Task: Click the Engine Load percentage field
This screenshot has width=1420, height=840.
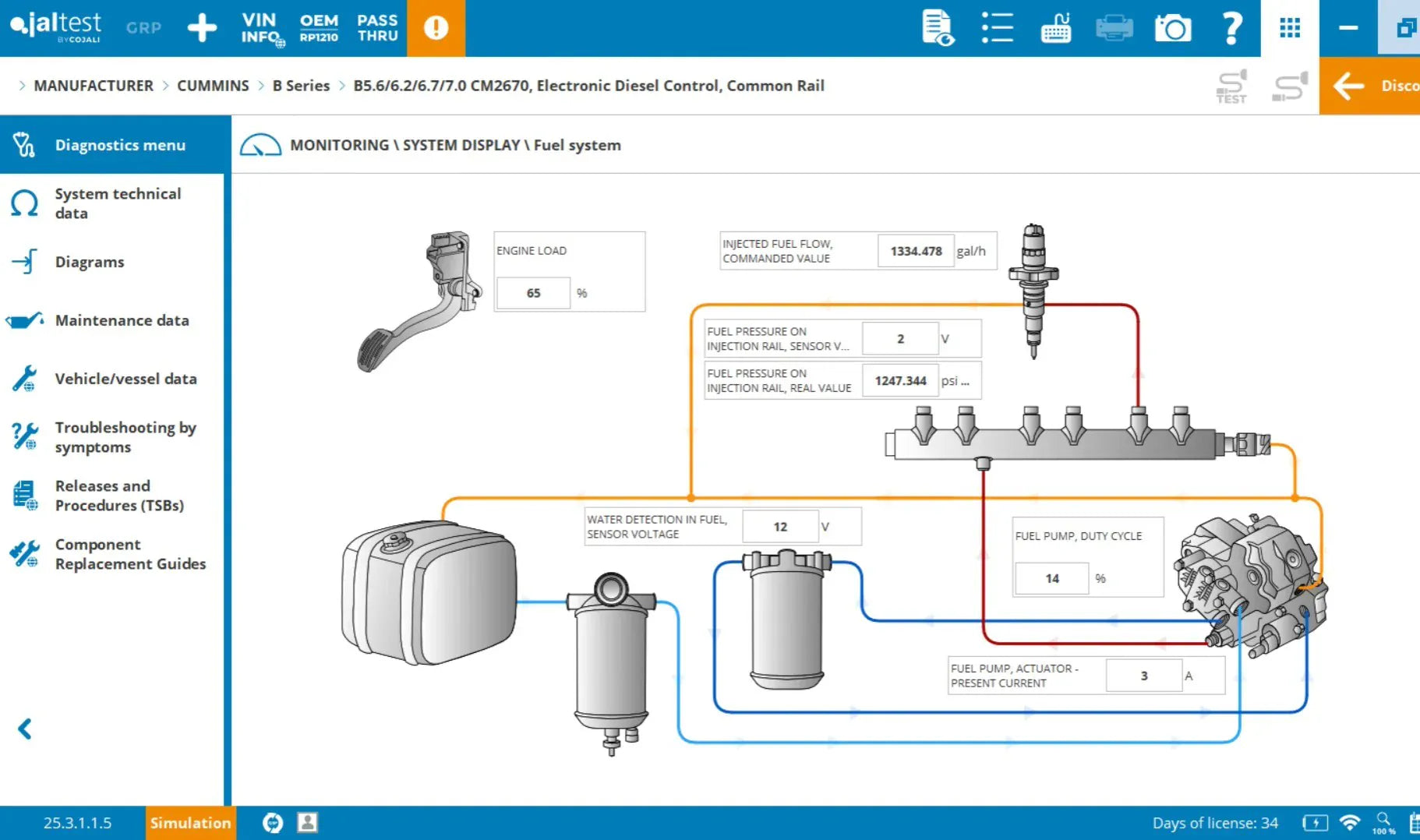Action: pyautogui.click(x=533, y=292)
